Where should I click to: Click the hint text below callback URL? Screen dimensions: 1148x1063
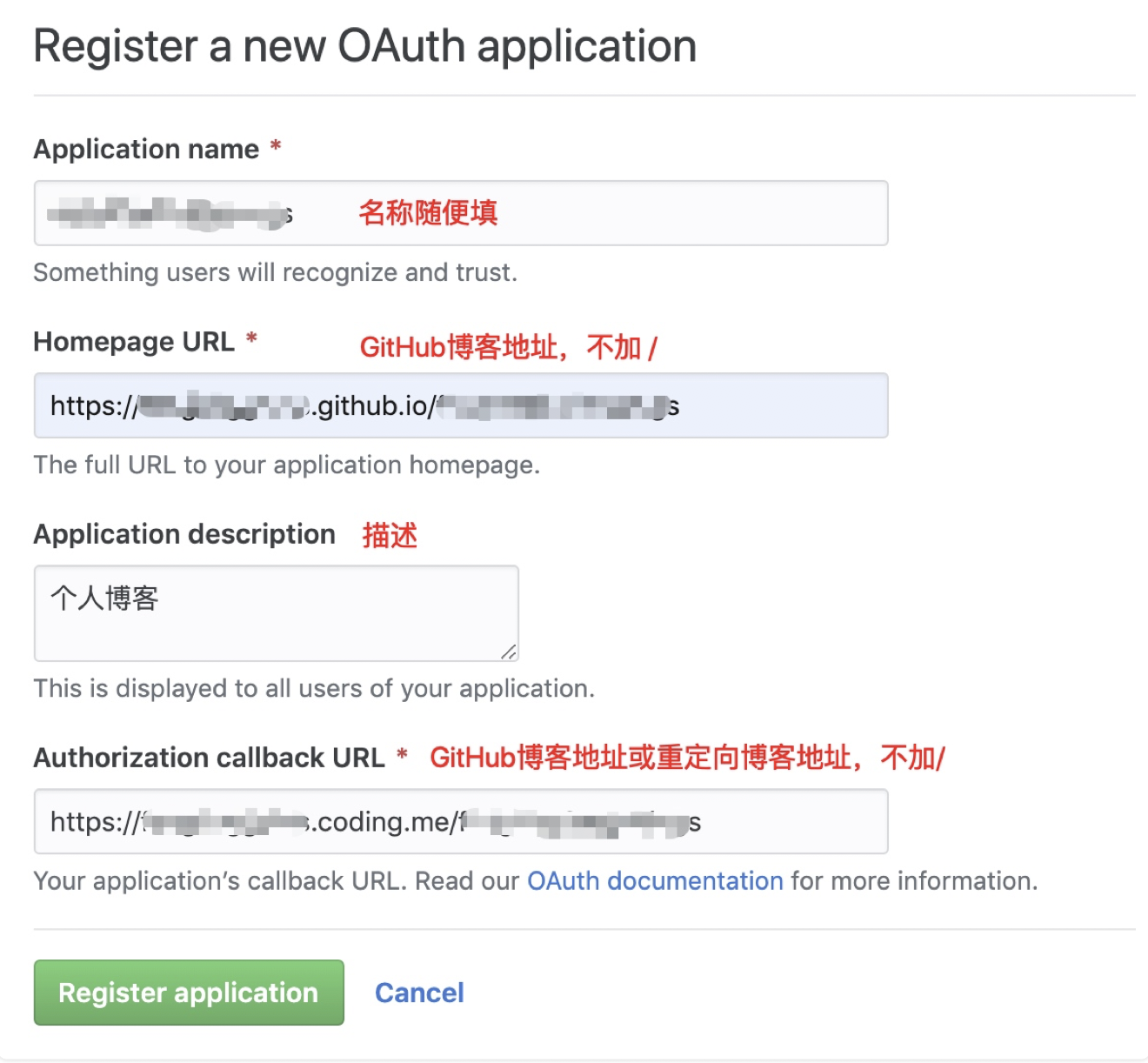(536, 880)
